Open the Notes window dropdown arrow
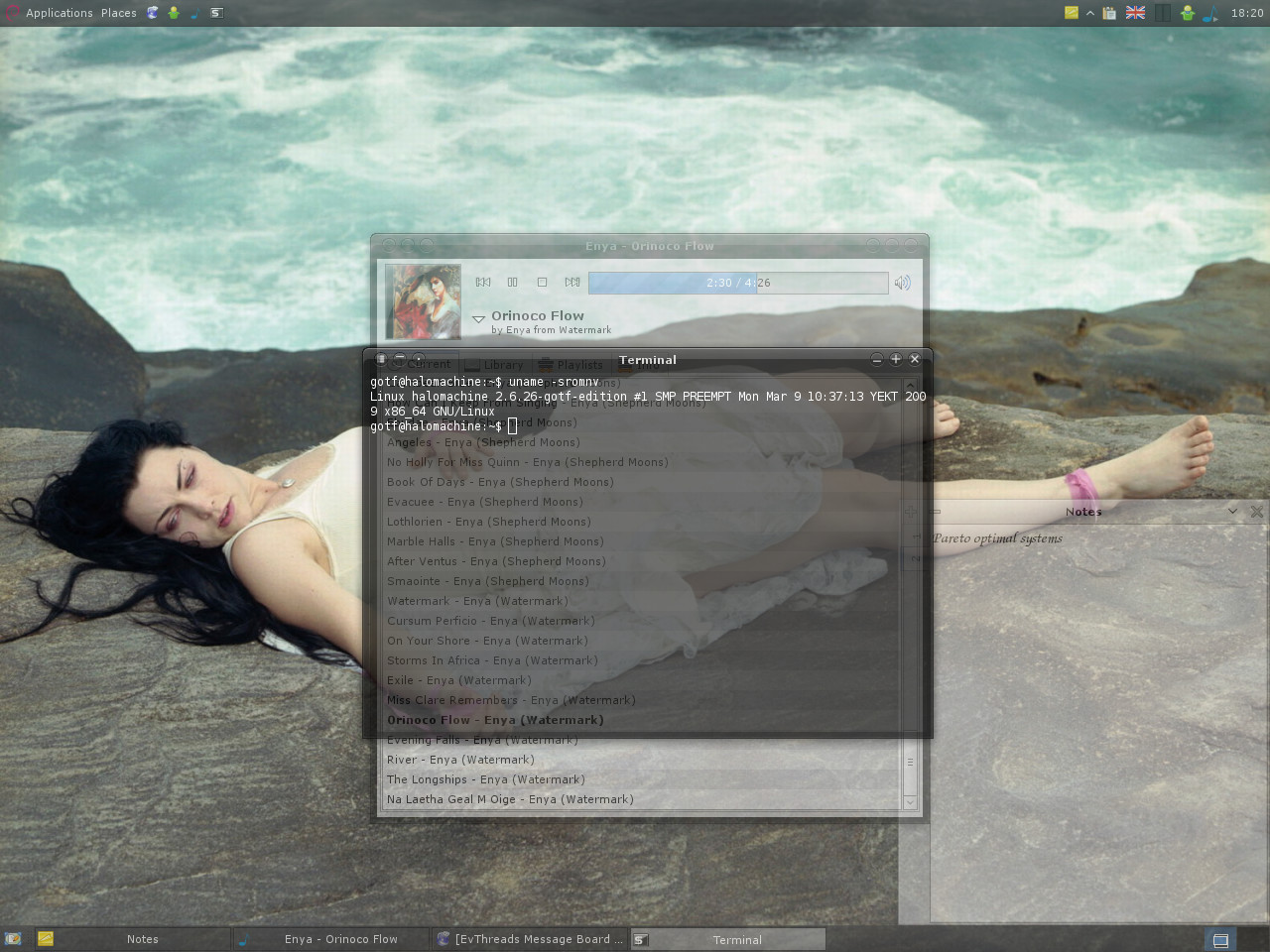This screenshot has width=1270, height=952. click(1232, 512)
